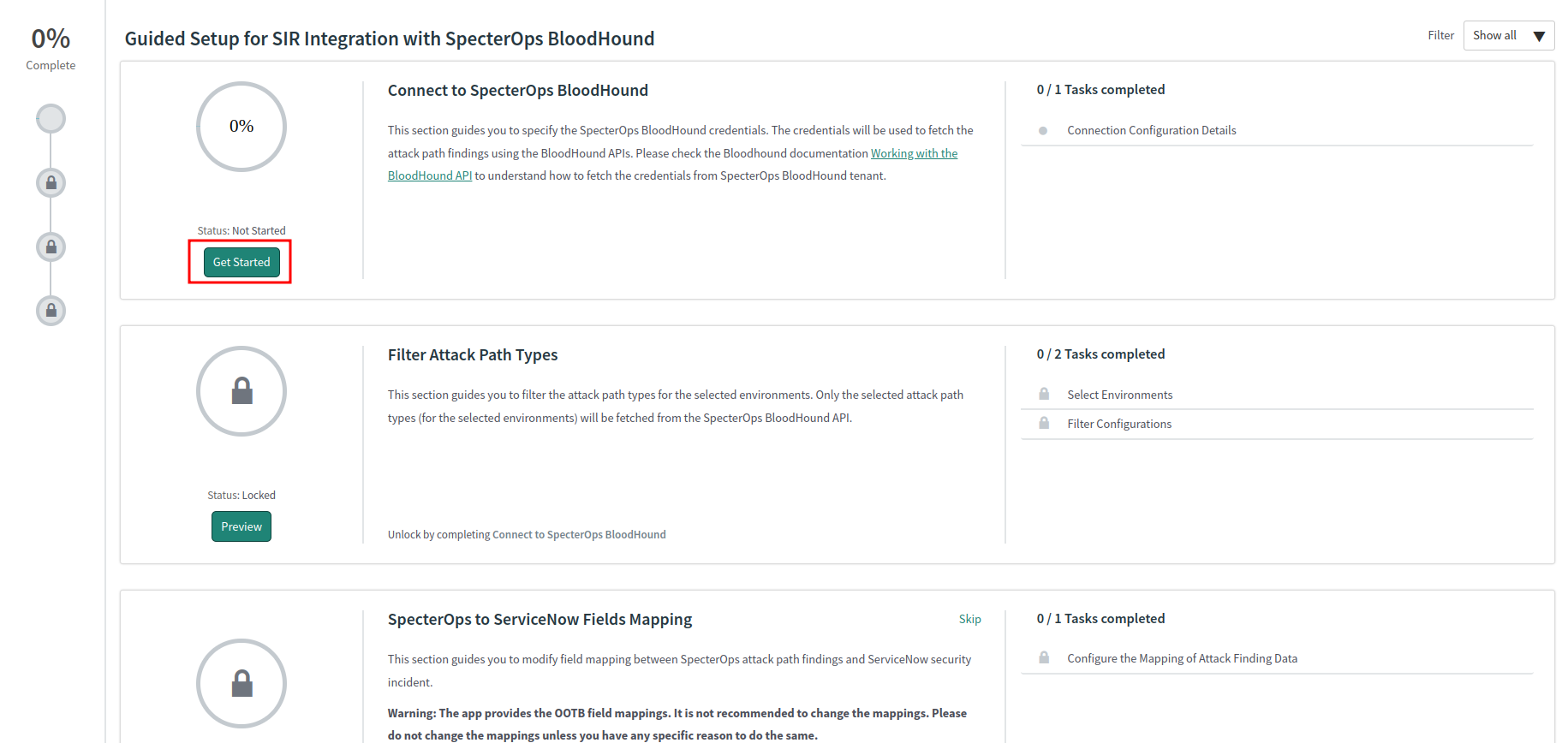The width and height of the screenshot is (1568, 743).
Task: Click the 'Guided Setup for SIR Integration' page title
Action: [x=390, y=39]
